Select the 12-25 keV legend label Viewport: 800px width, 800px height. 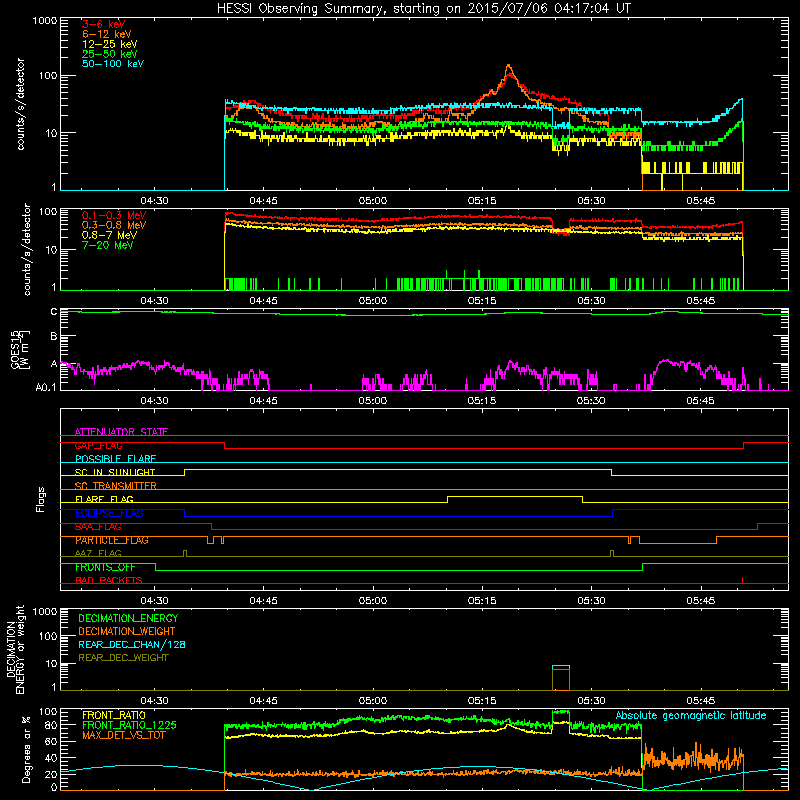(110, 44)
